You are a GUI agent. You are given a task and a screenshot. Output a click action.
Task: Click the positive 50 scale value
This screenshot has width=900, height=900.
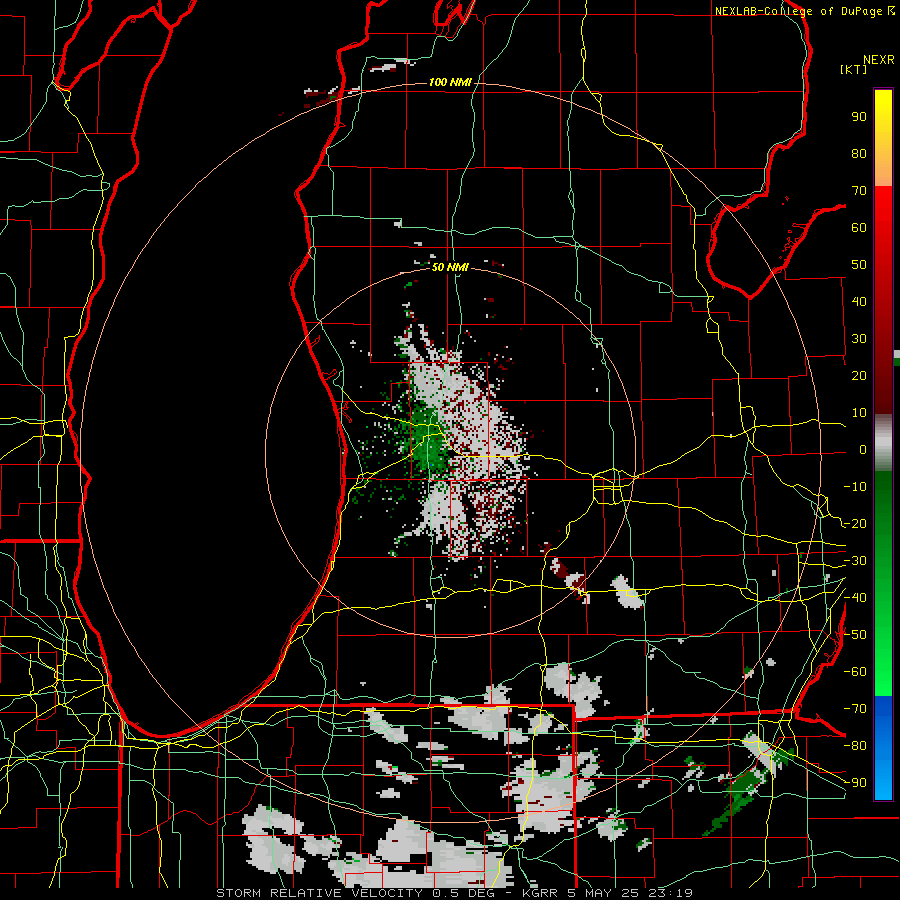pos(859,265)
